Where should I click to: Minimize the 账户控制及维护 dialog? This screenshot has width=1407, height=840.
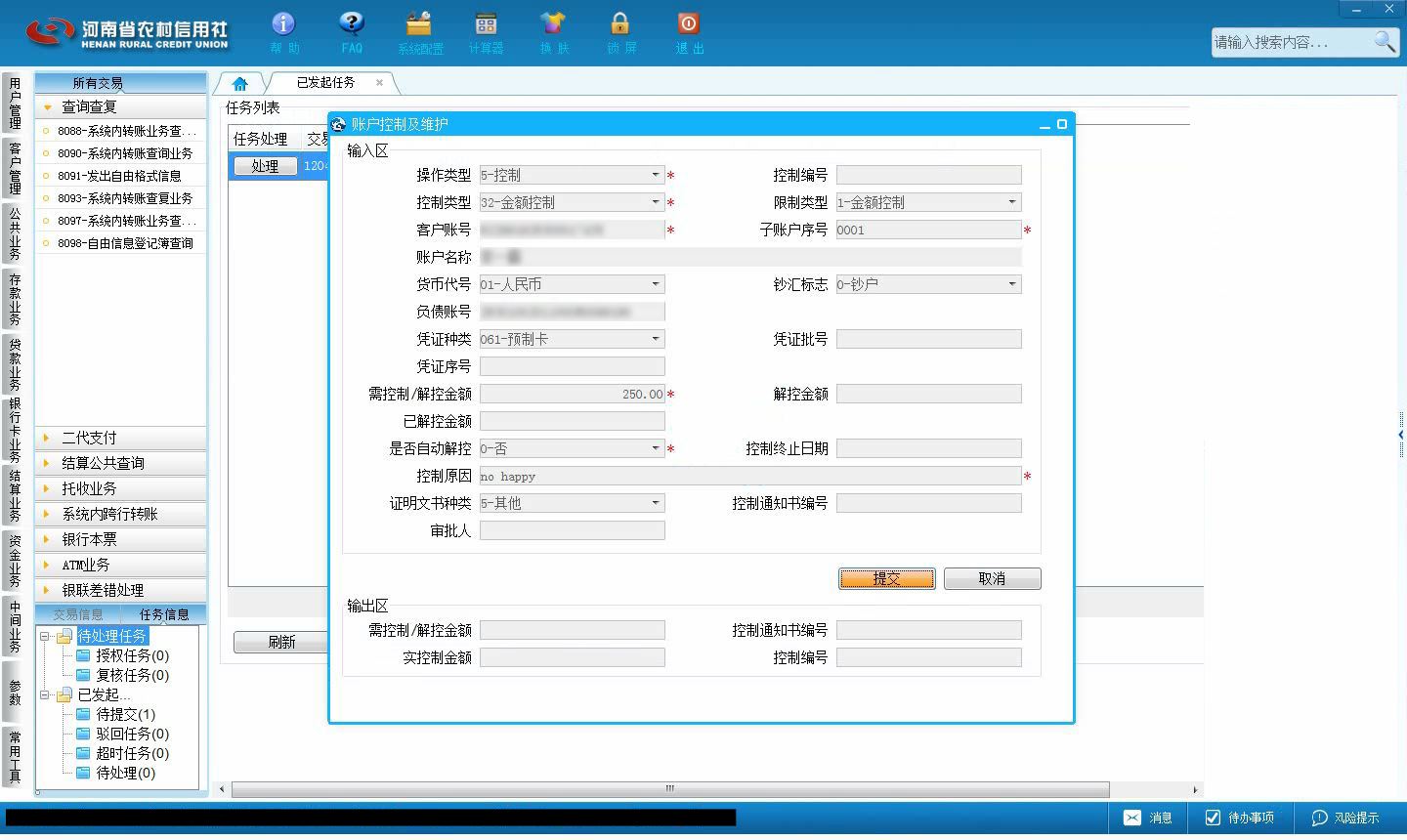click(x=1045, y=125)
